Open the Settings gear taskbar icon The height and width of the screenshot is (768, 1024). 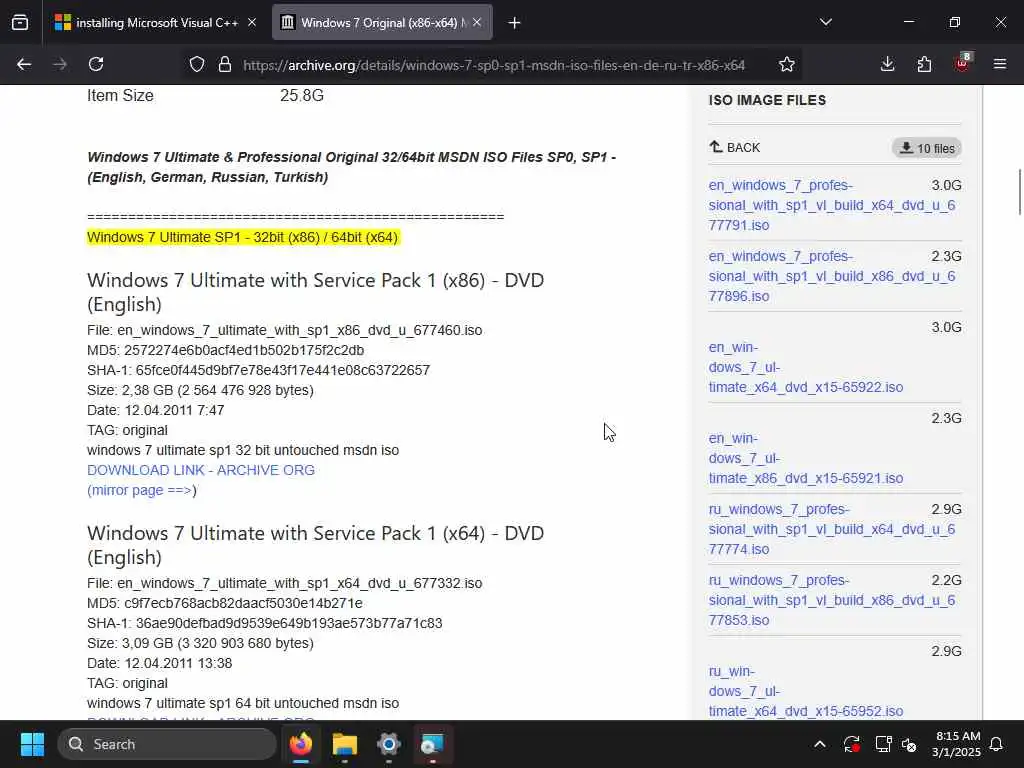389,744
